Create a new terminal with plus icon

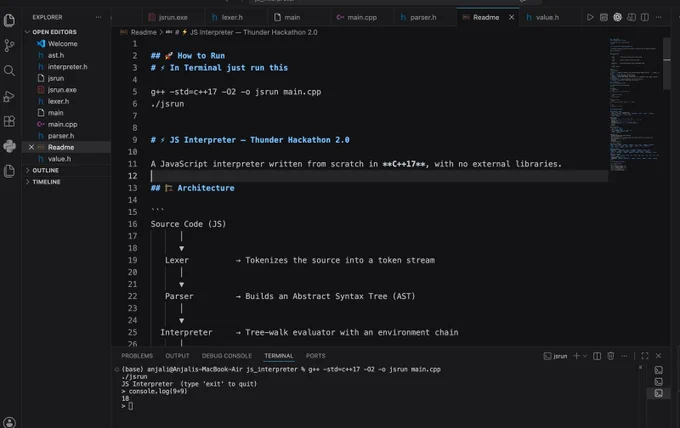[x=576, y=356]
